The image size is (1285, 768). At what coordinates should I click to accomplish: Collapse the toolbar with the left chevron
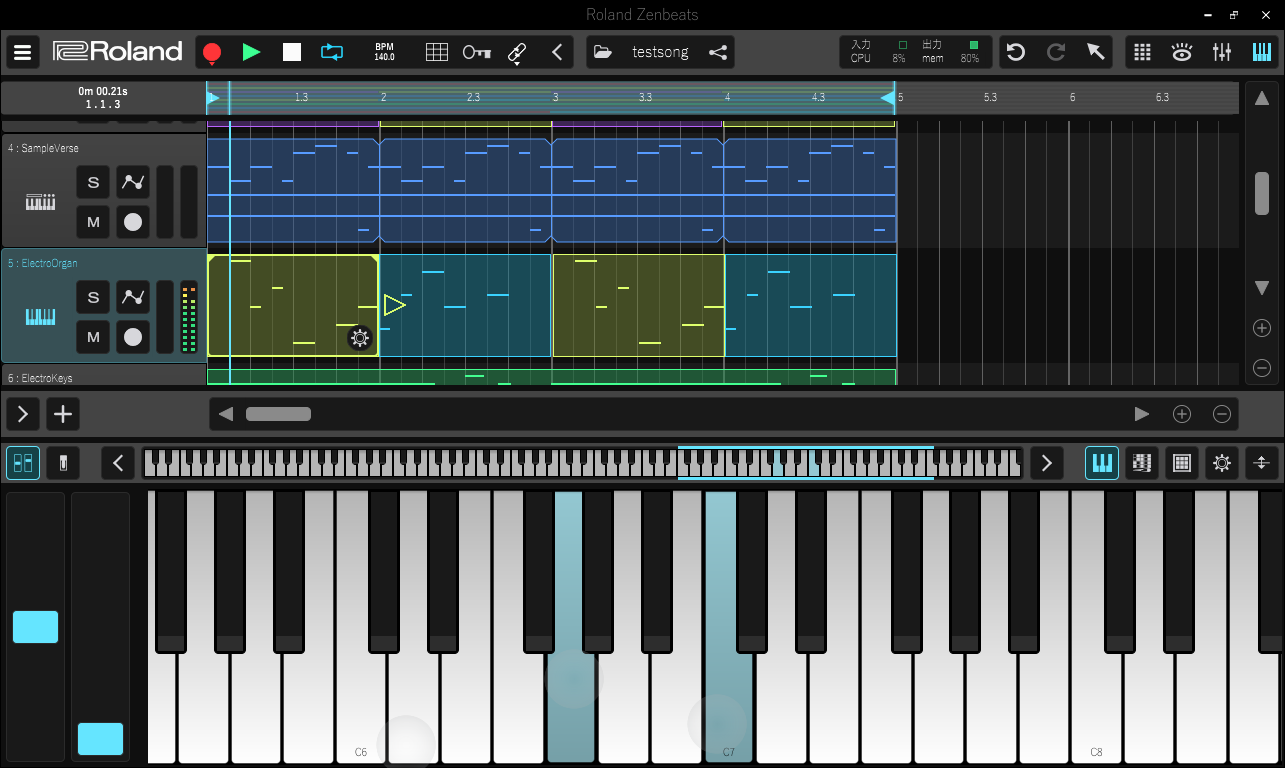[557, 52]
